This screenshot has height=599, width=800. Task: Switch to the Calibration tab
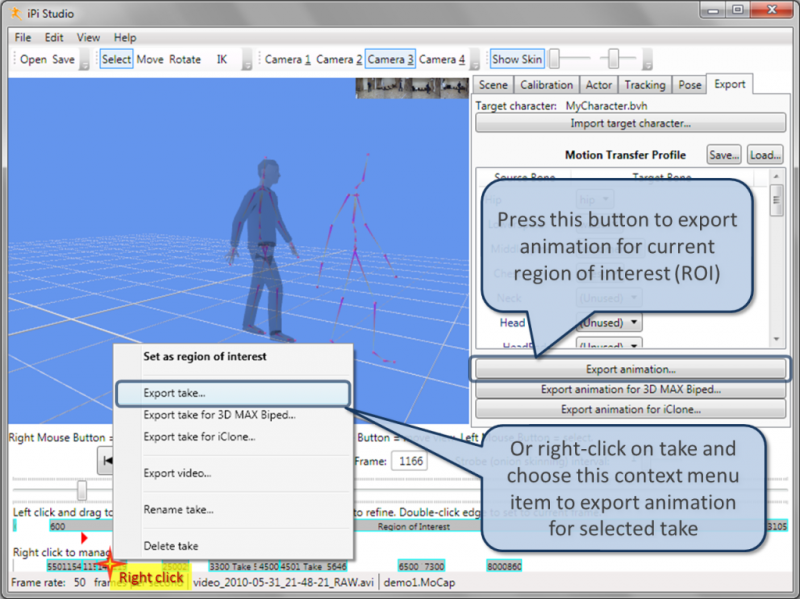pos(546,85)
